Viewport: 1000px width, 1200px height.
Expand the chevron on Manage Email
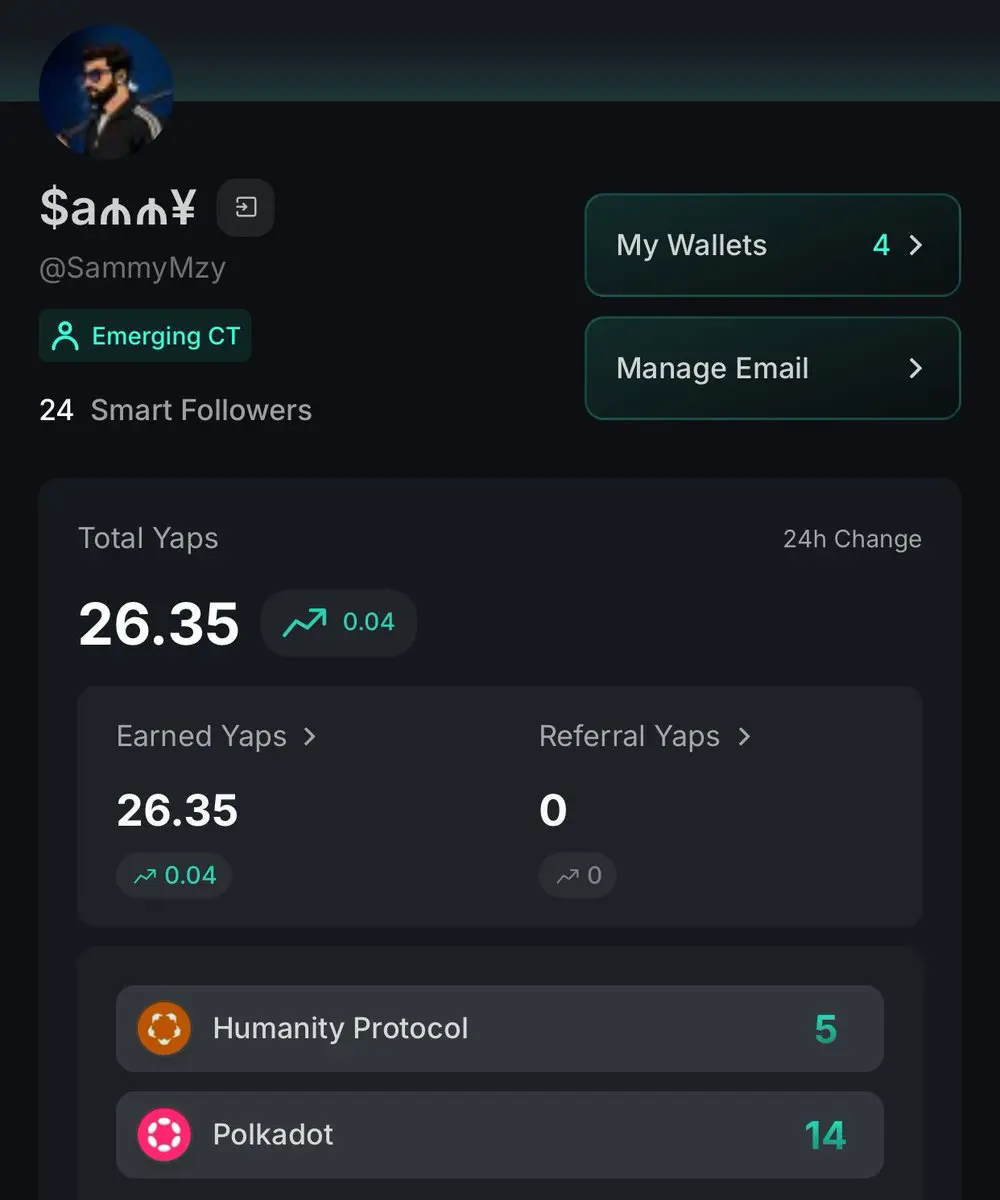click(x=915, y=368)
